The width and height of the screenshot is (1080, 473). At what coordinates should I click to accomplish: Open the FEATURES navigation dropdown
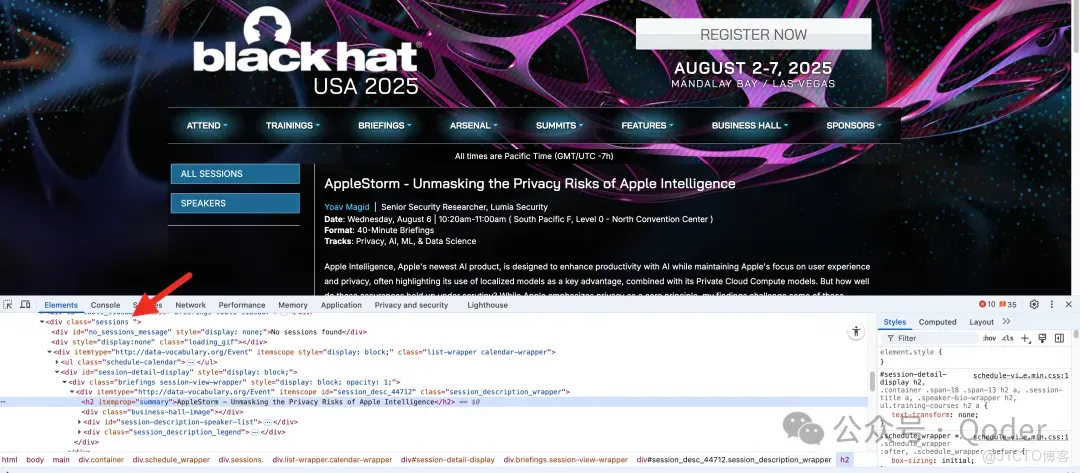pyautogui.click(x=647, y=125)
